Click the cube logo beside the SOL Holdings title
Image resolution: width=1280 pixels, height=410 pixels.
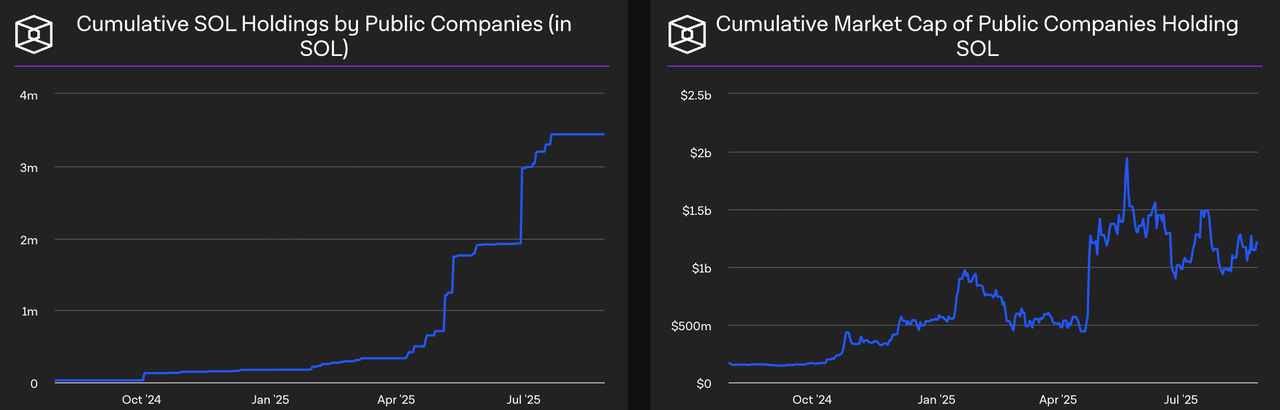[33, 36]
